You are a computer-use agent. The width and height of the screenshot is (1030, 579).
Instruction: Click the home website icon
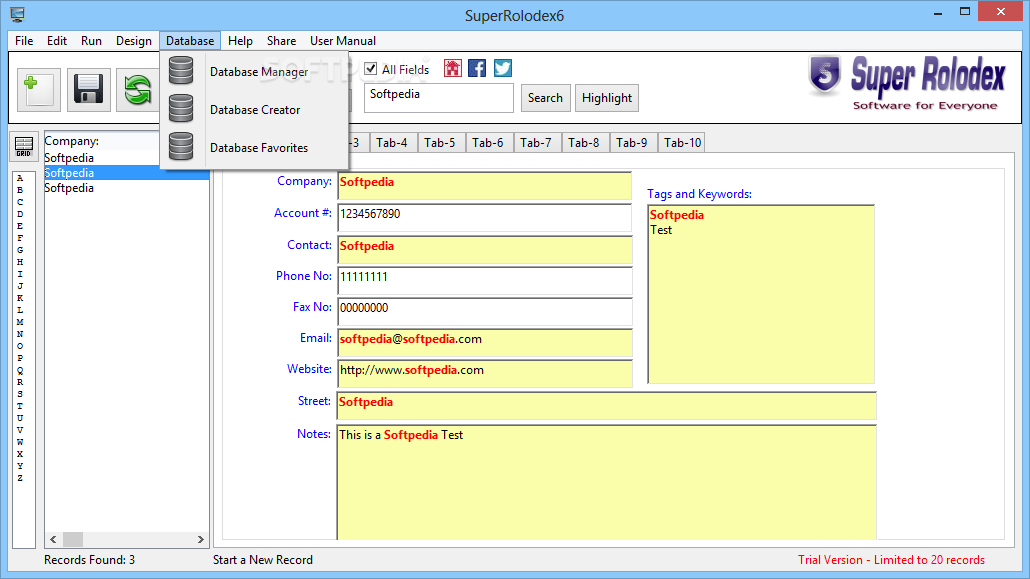[x=453, y=68]
